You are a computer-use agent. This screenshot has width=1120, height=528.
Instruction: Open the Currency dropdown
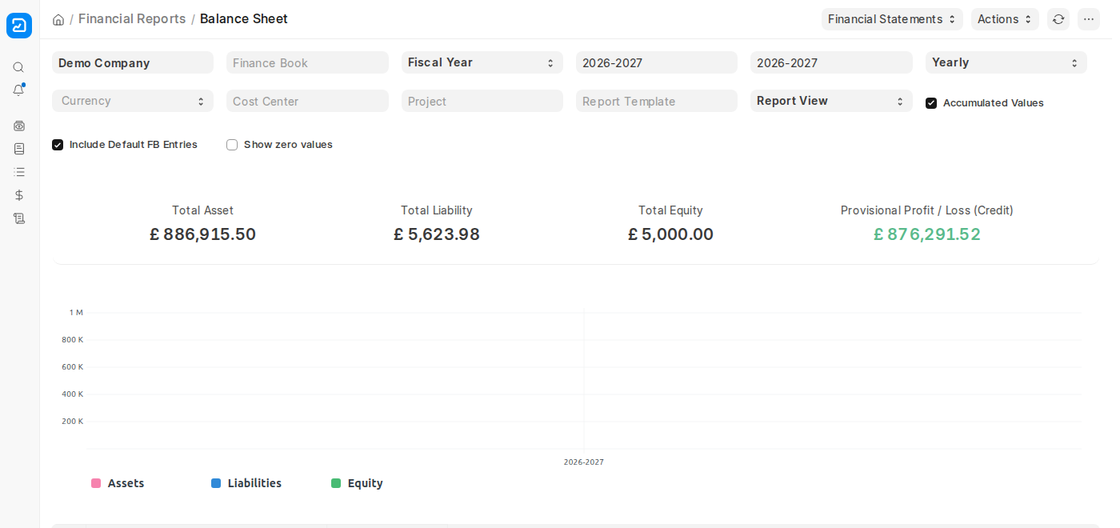coord(133,101)
